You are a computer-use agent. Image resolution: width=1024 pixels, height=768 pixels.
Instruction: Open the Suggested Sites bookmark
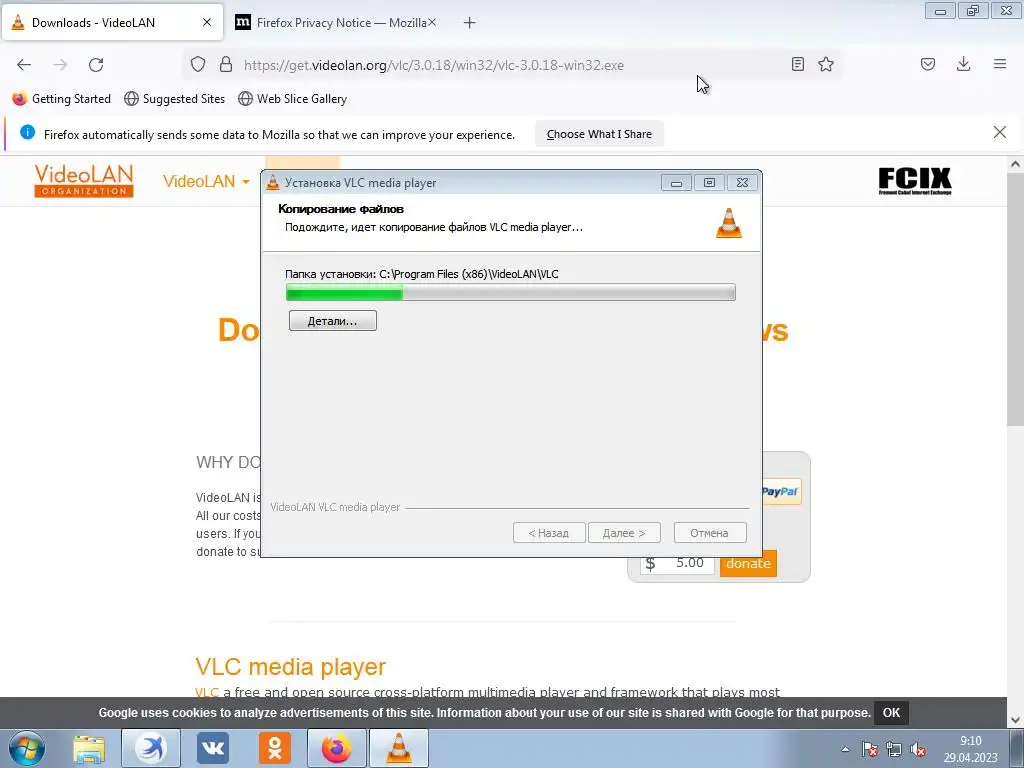(x=174, y=99)
